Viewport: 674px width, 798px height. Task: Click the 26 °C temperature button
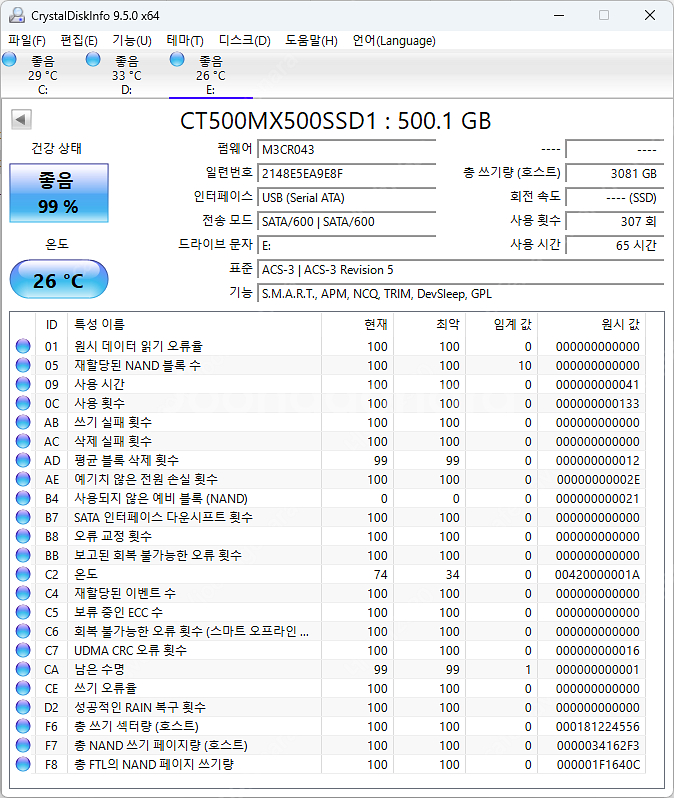pyautogui.click(x=58, y=280)
